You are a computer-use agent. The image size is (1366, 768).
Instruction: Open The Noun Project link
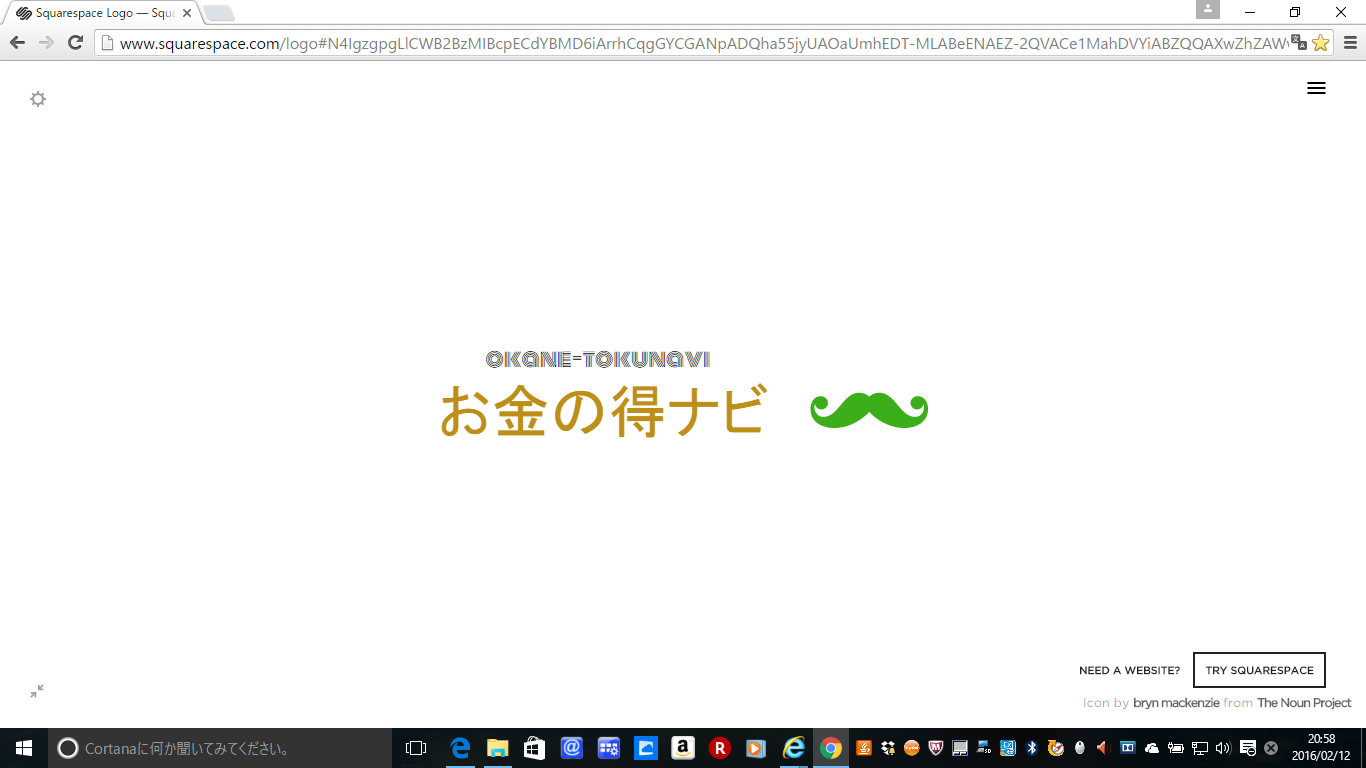pos(1304,703)
